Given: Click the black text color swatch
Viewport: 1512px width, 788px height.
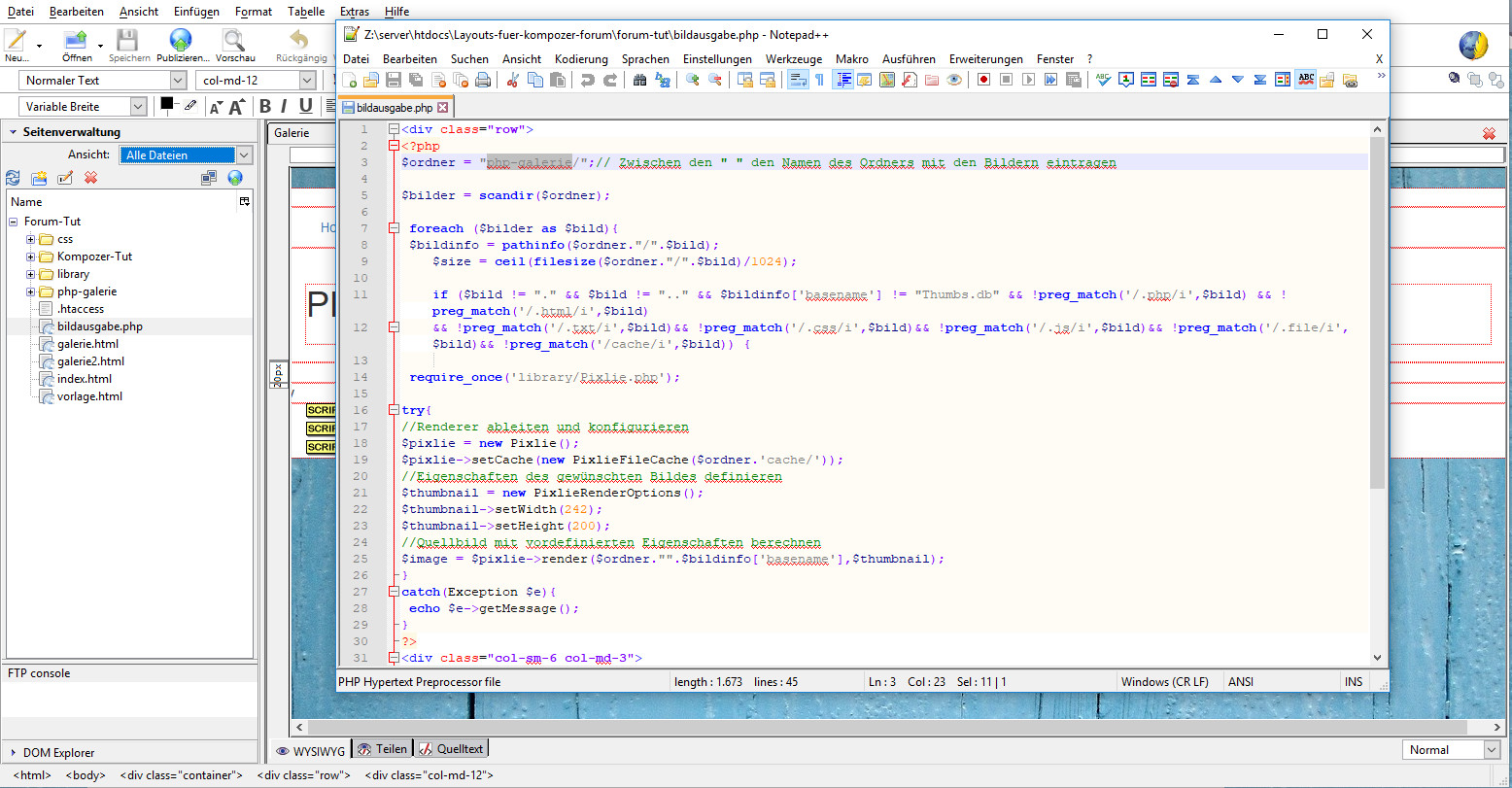Looking at the screenshot, I should point(166,103).
